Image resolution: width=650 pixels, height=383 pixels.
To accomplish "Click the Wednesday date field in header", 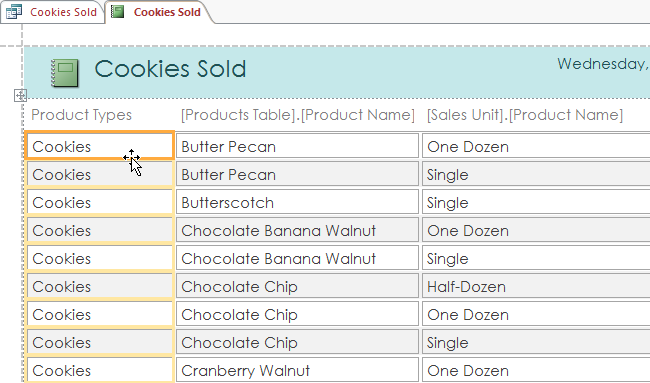I will pyautogui.click(x=603, y=64).
